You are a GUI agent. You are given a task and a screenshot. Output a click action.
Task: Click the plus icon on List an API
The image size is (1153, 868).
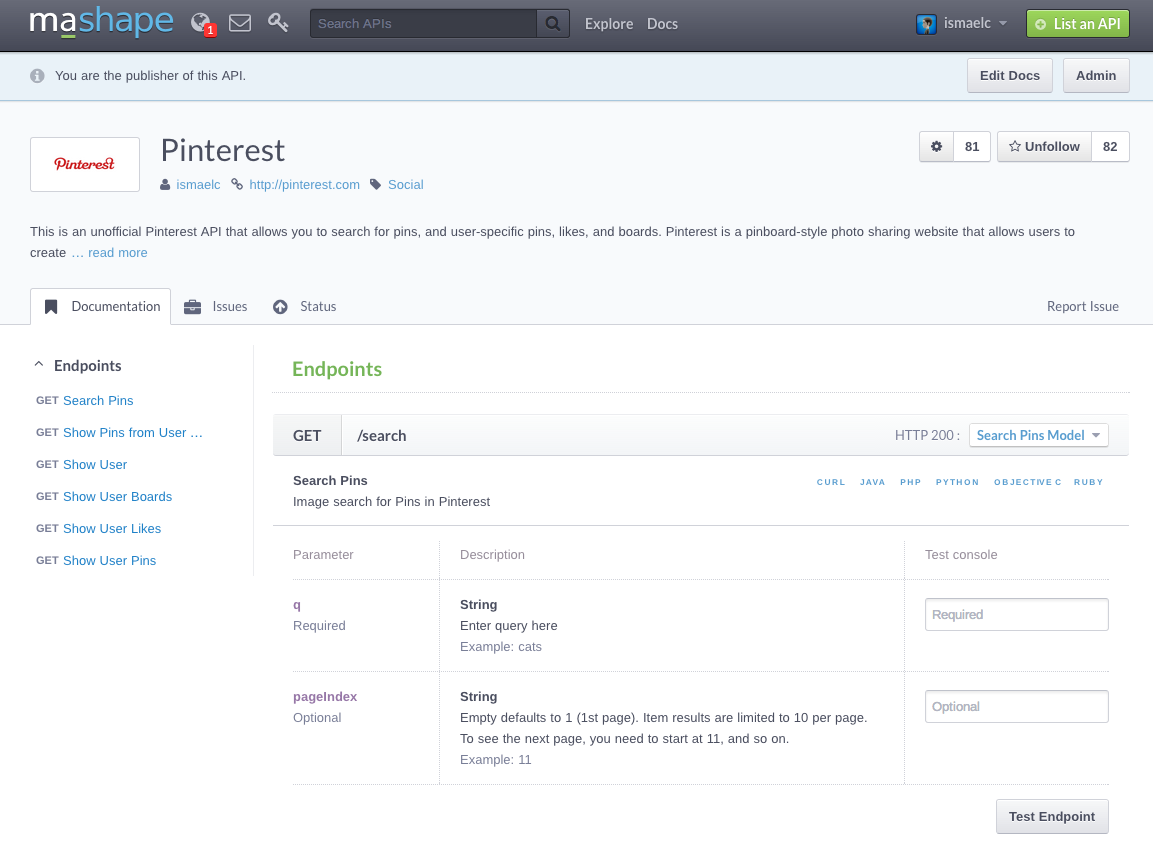[x=1040, y=24]
